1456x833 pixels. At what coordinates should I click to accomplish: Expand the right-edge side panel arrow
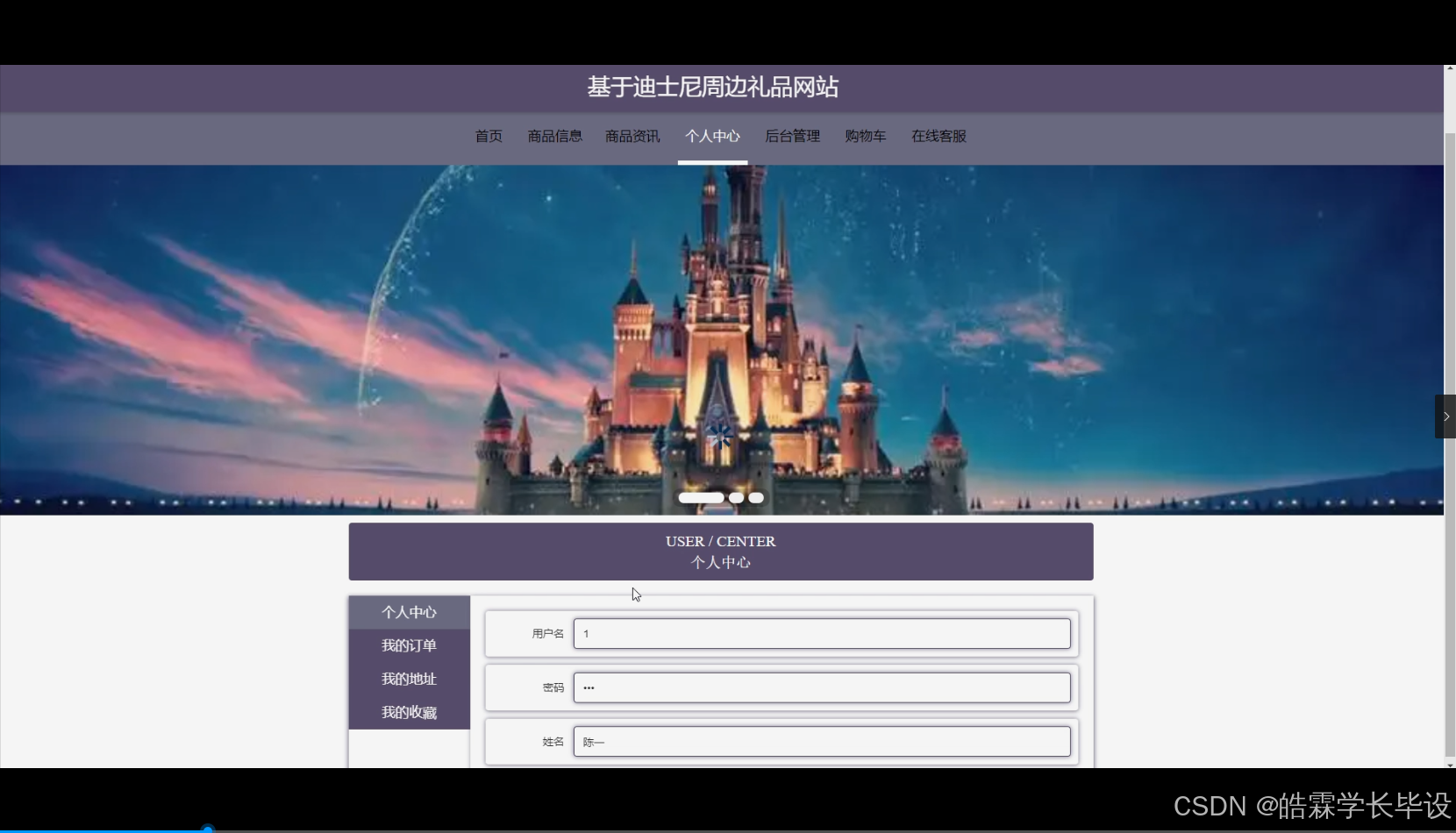click(1445, 416)
